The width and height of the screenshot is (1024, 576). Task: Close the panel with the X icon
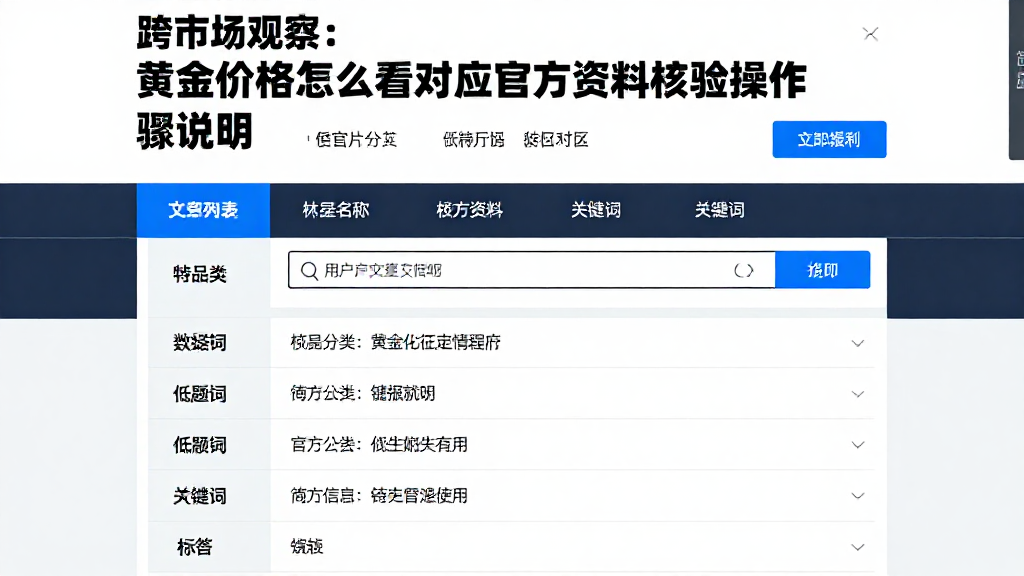(870, 34)
